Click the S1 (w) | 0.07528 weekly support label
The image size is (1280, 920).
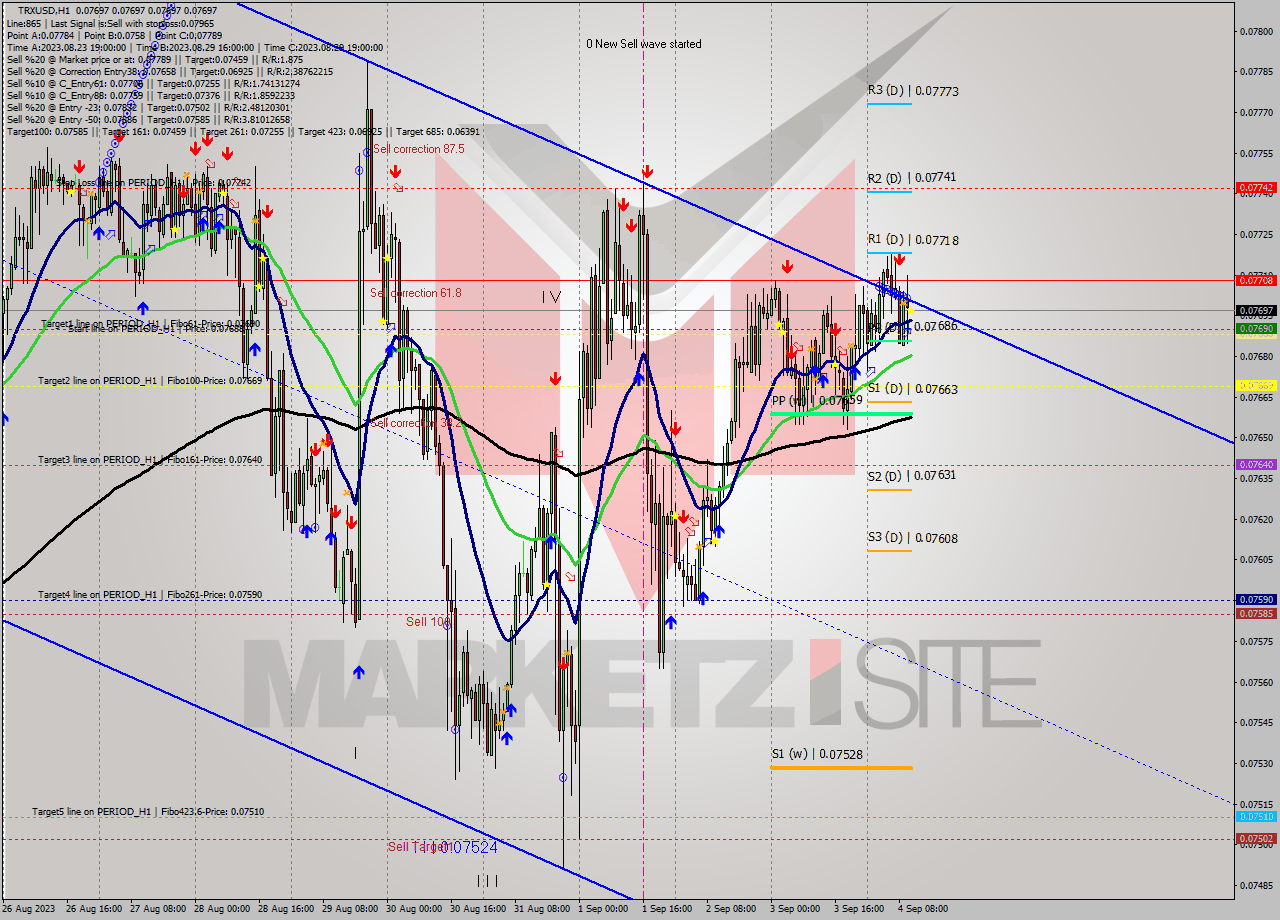(817, 754)
